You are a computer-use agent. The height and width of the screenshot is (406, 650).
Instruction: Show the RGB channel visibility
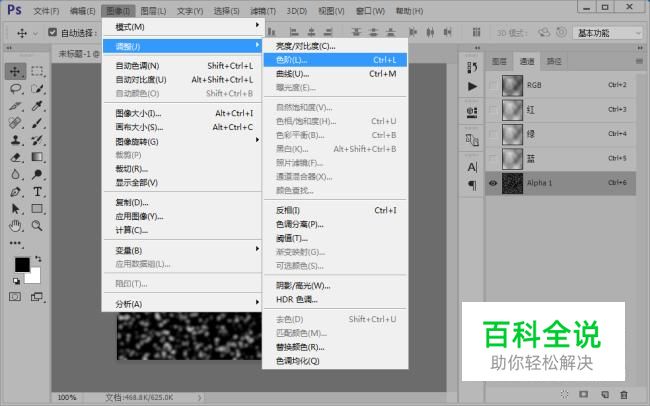pyautogui.click(x=493, y=85)
